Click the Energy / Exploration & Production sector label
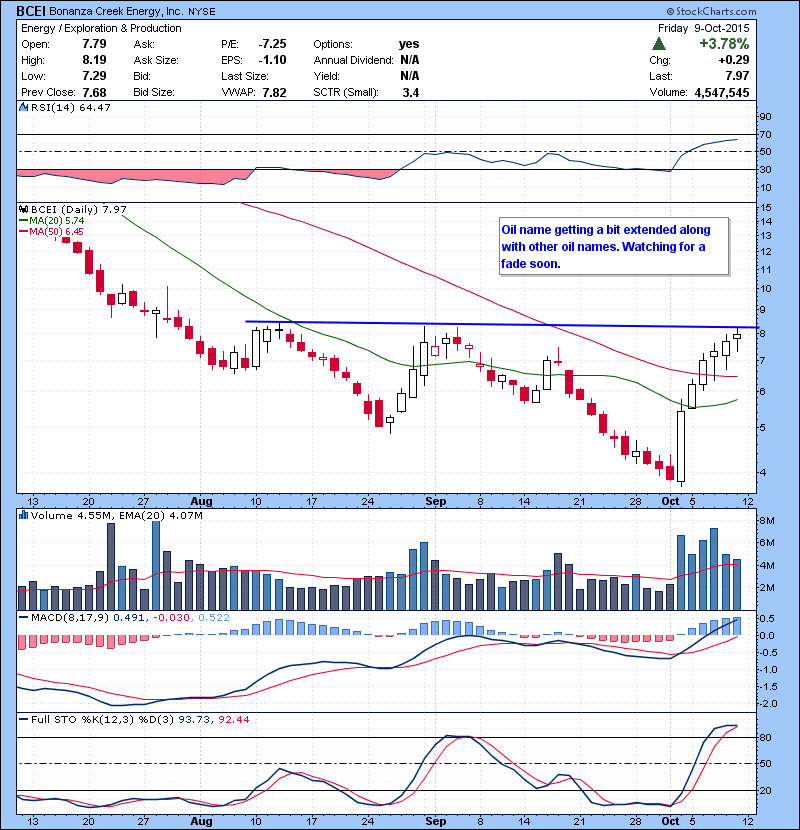 [x=101, y=29]
